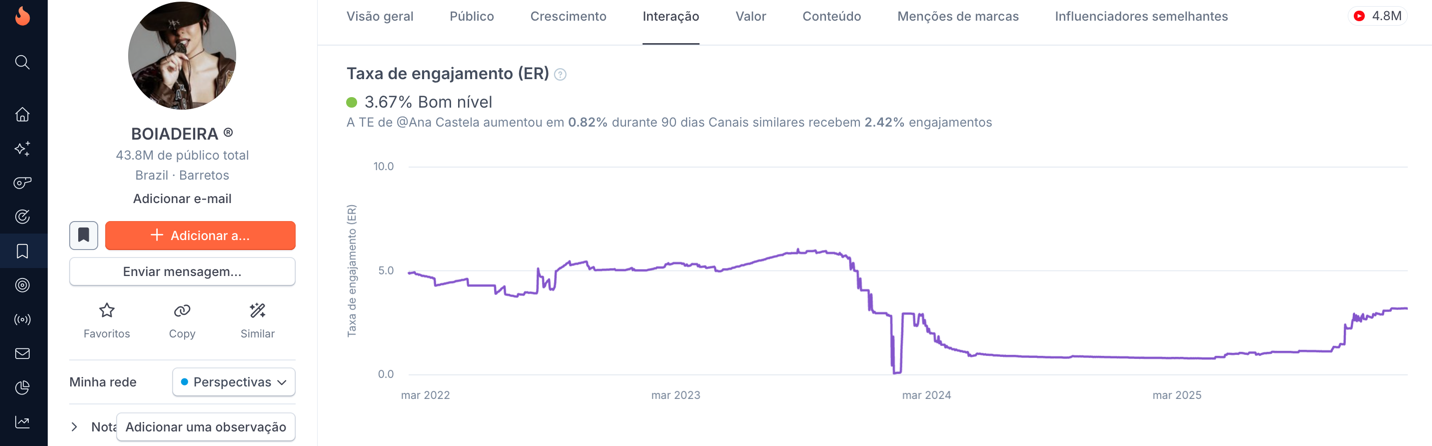Click the flame logo in sidebar
Viewport: 1432px width, 446px height.
click(22, 15)
